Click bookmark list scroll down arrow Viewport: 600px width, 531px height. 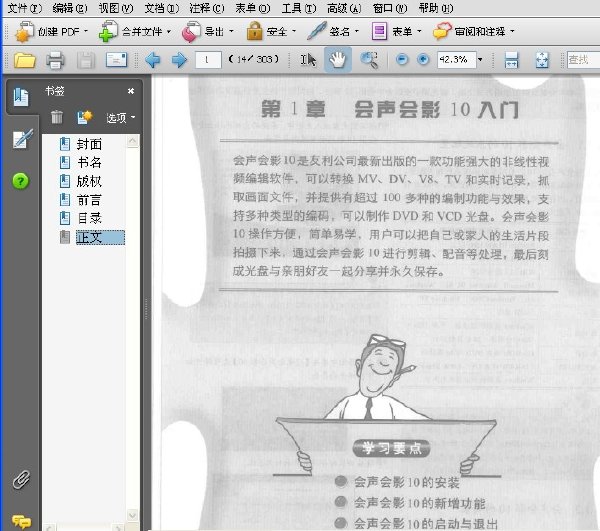point(132,515)
